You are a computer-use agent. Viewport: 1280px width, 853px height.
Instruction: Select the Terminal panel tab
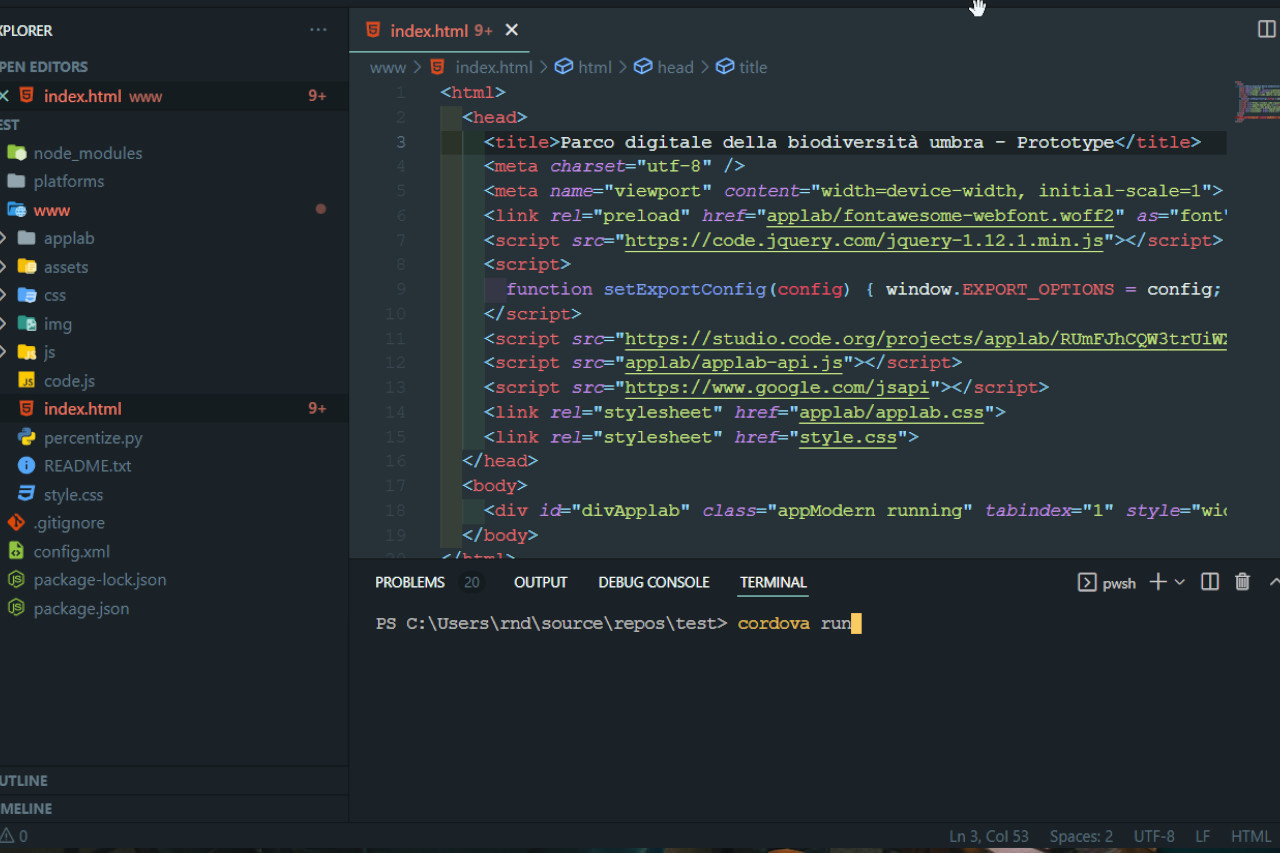pyautogui.click(x=773, y=582)
